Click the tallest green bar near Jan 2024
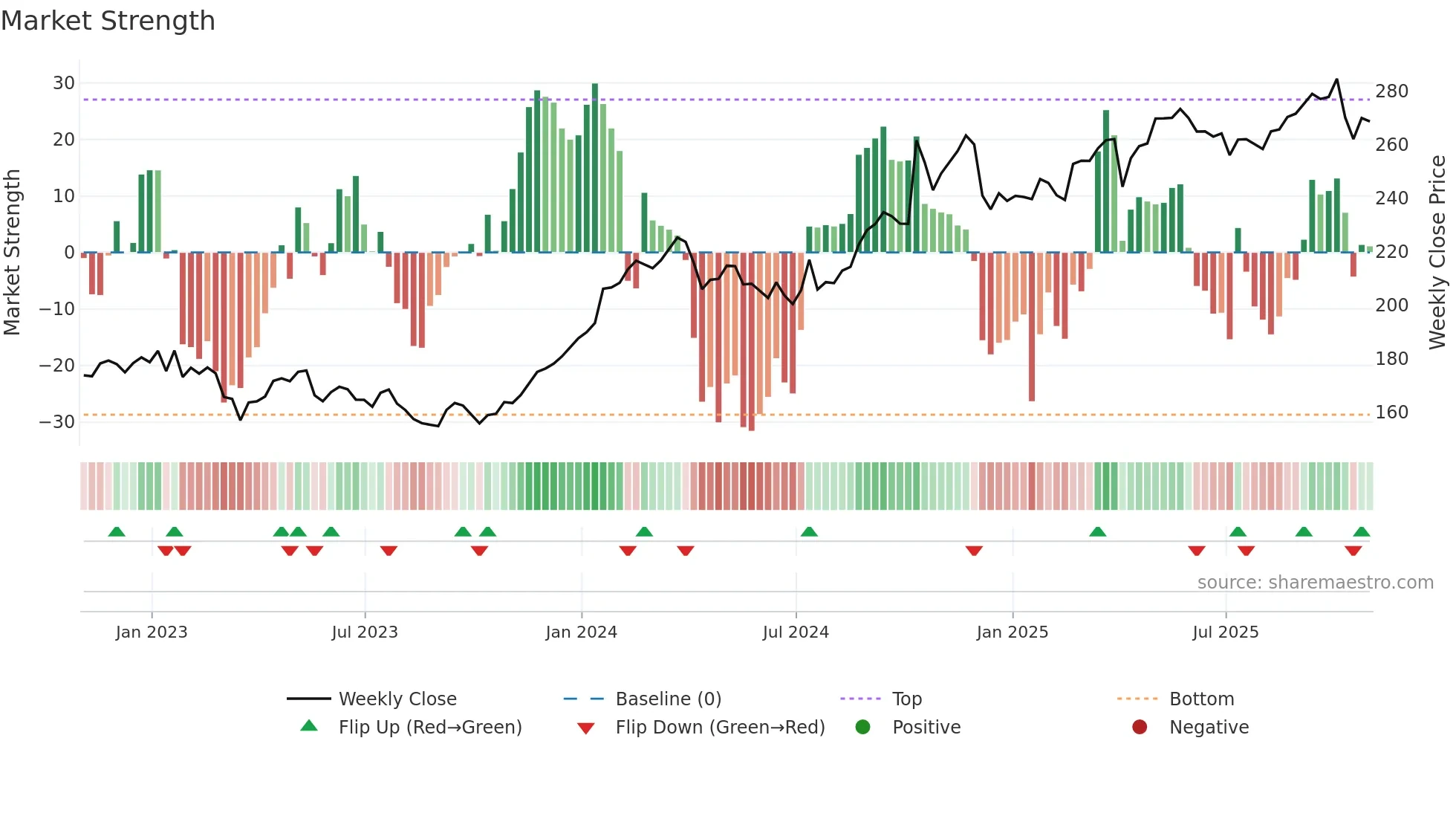This screenshot has height=819, width=1456. [595, 168]
